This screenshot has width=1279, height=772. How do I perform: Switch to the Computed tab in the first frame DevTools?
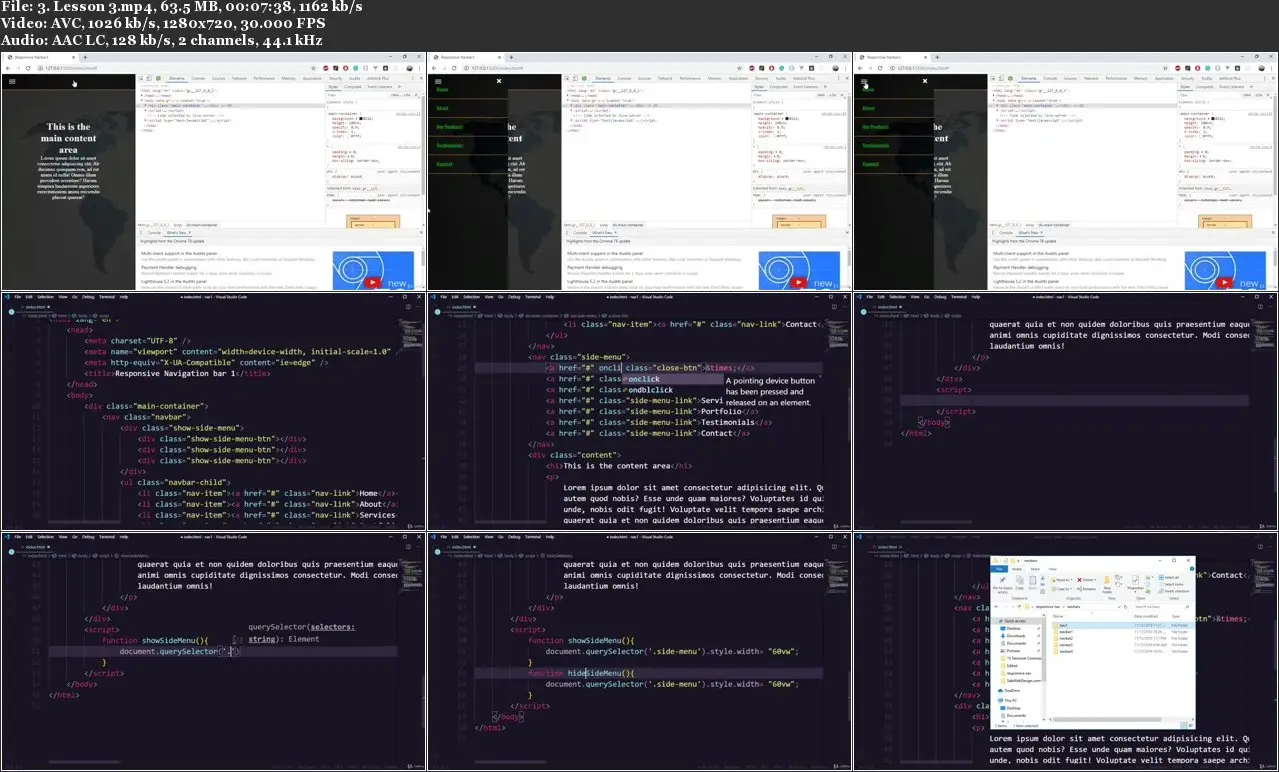(353, 87)
